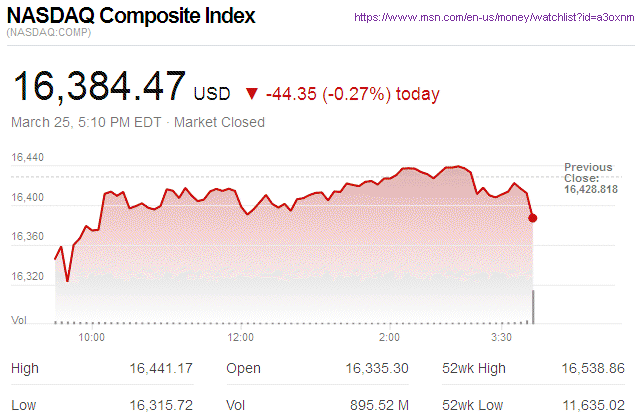Click the red endpoint dot on chart
The image size is (640, 420).
(x=533, y=217)
